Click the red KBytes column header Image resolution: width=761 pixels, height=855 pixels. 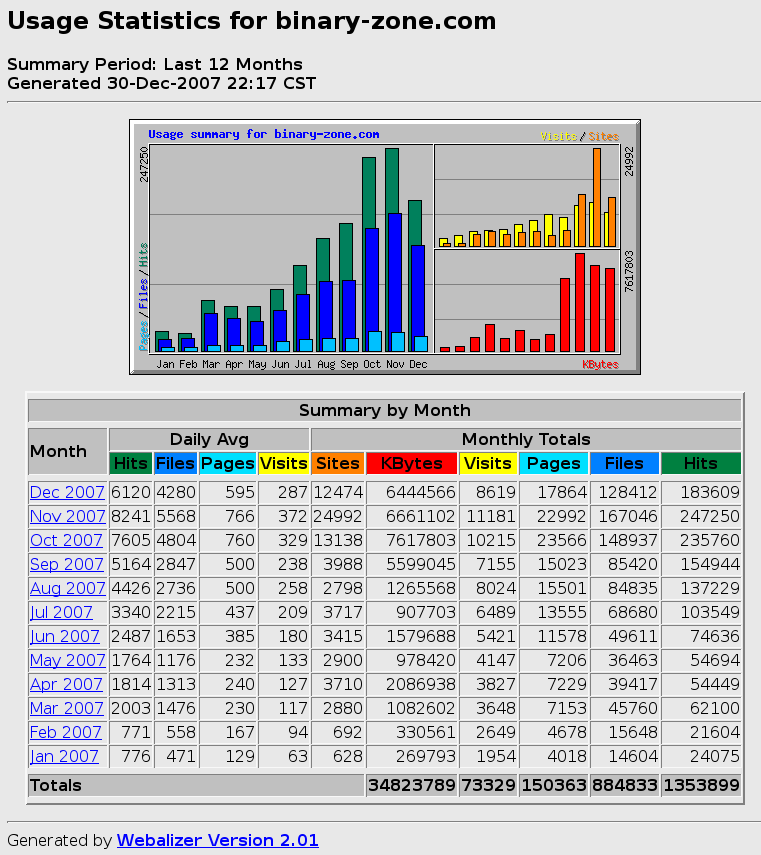click(x=412, y=463)
